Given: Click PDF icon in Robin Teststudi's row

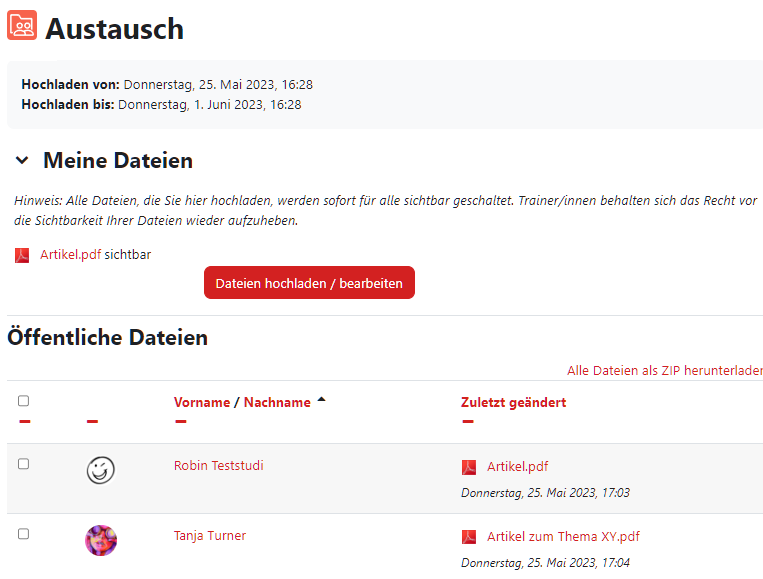Looking at the screenshot, I should (469, 467).
